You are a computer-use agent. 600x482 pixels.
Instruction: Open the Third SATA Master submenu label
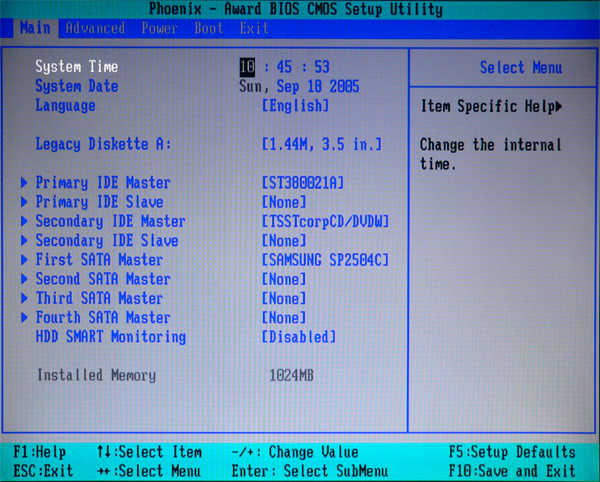[99, 298]
